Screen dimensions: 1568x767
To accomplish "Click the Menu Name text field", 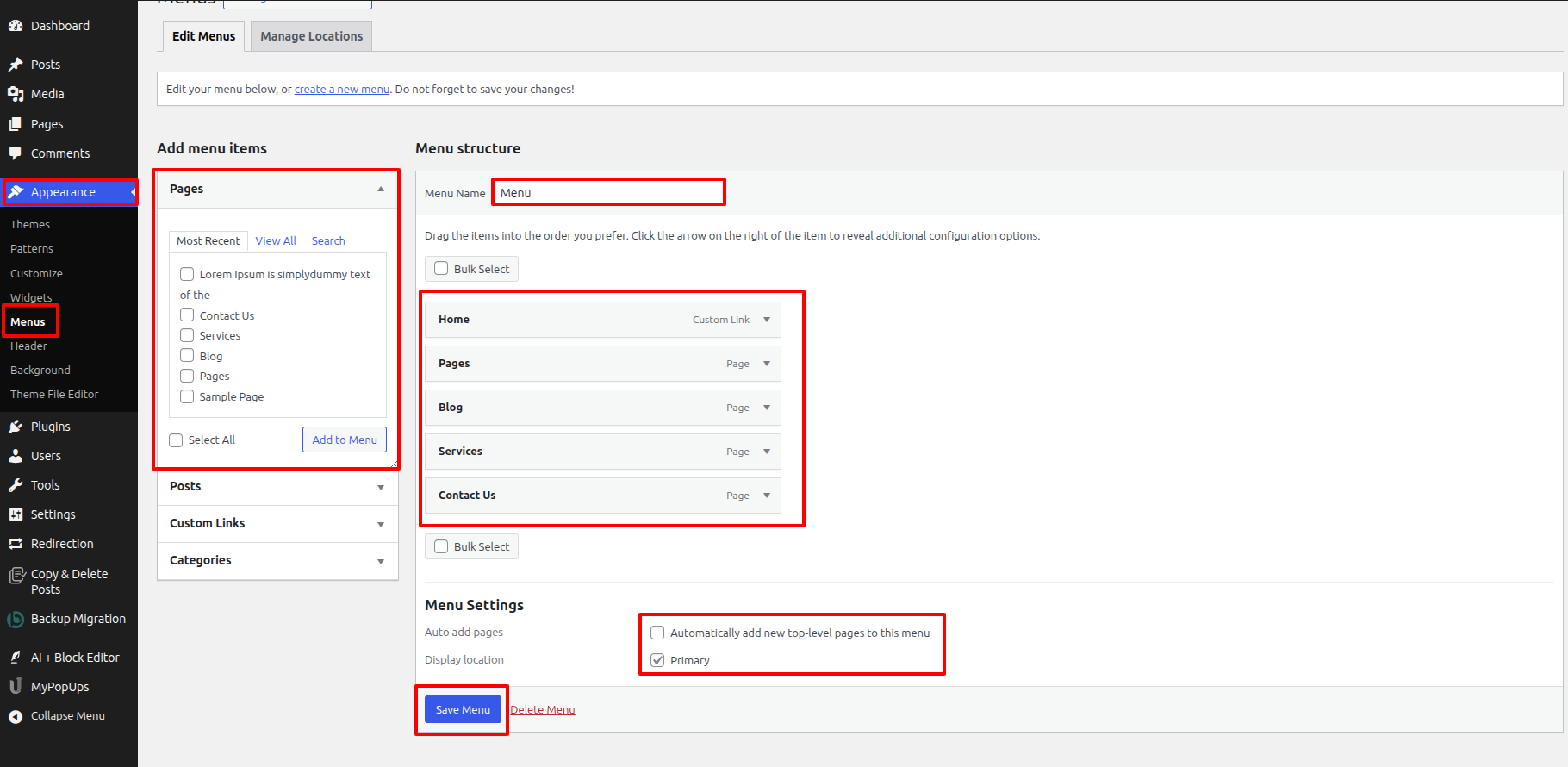I will tap(608, 193).
